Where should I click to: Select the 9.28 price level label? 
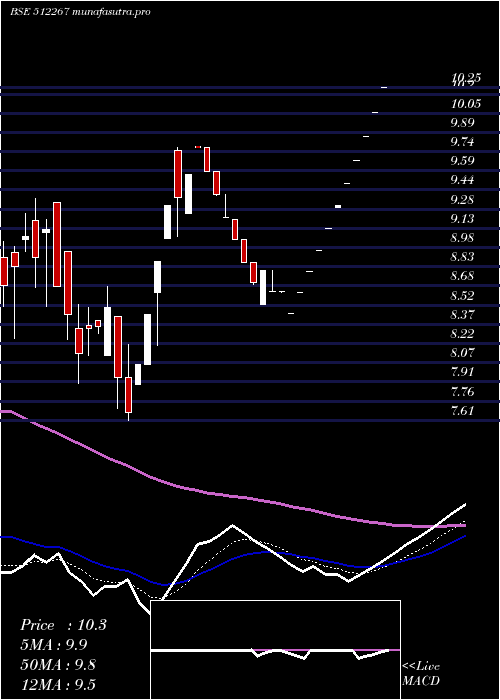tap(462, 200)
